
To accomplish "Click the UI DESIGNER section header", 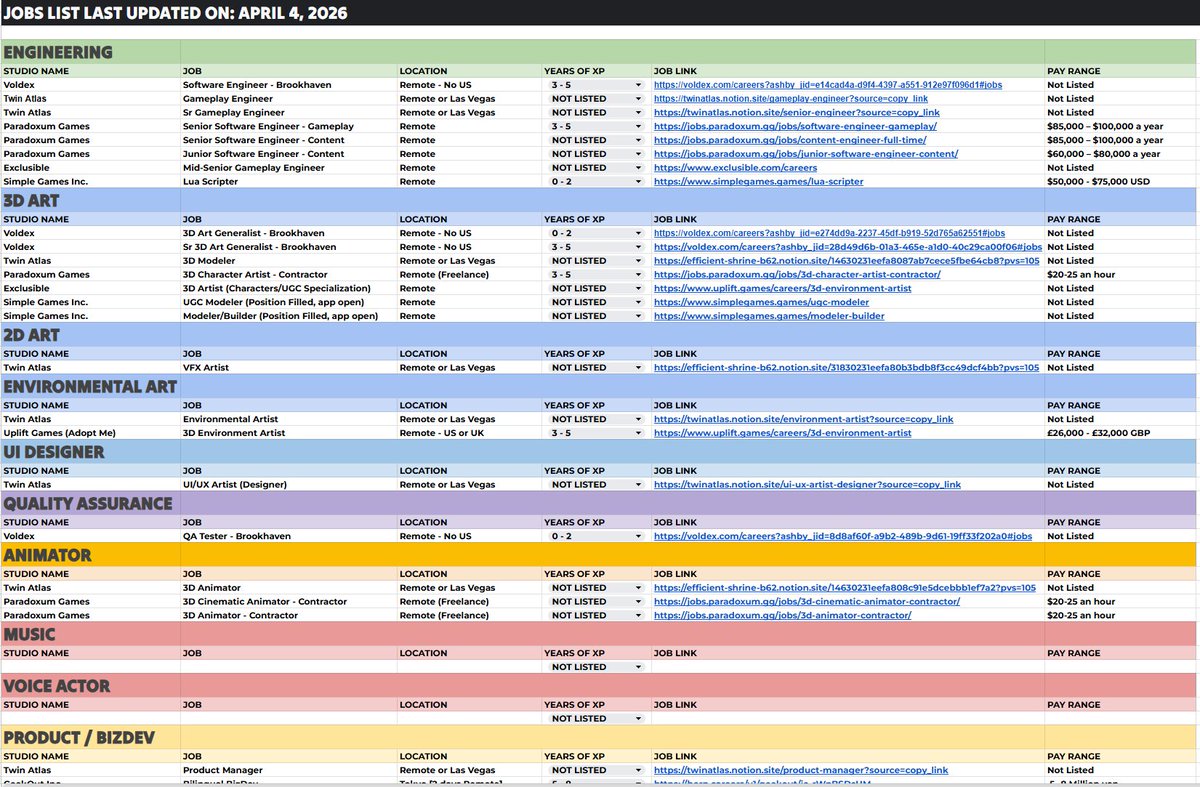I will click(x=53, y=452).
